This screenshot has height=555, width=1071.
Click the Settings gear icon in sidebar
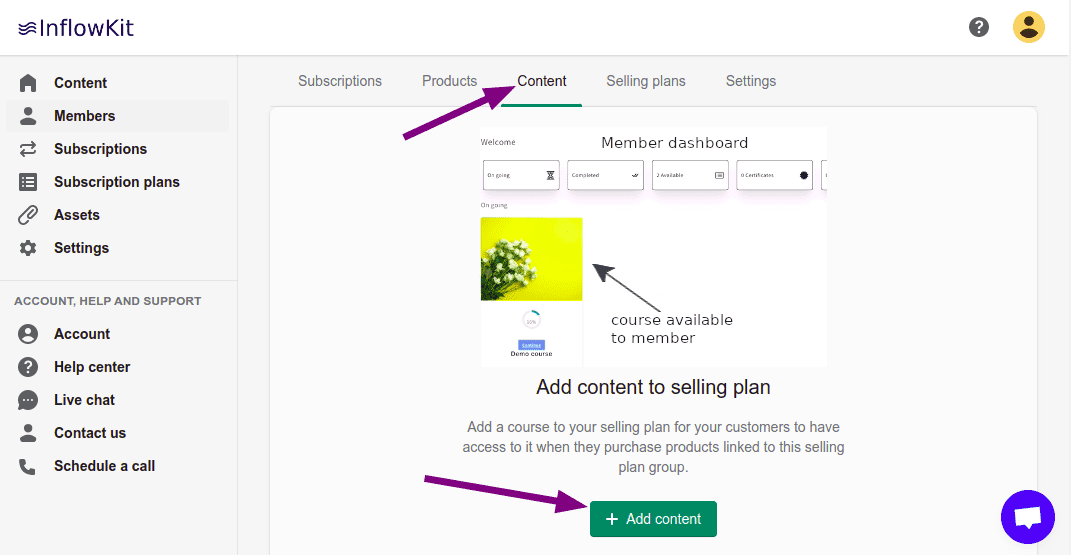(28, 248)
